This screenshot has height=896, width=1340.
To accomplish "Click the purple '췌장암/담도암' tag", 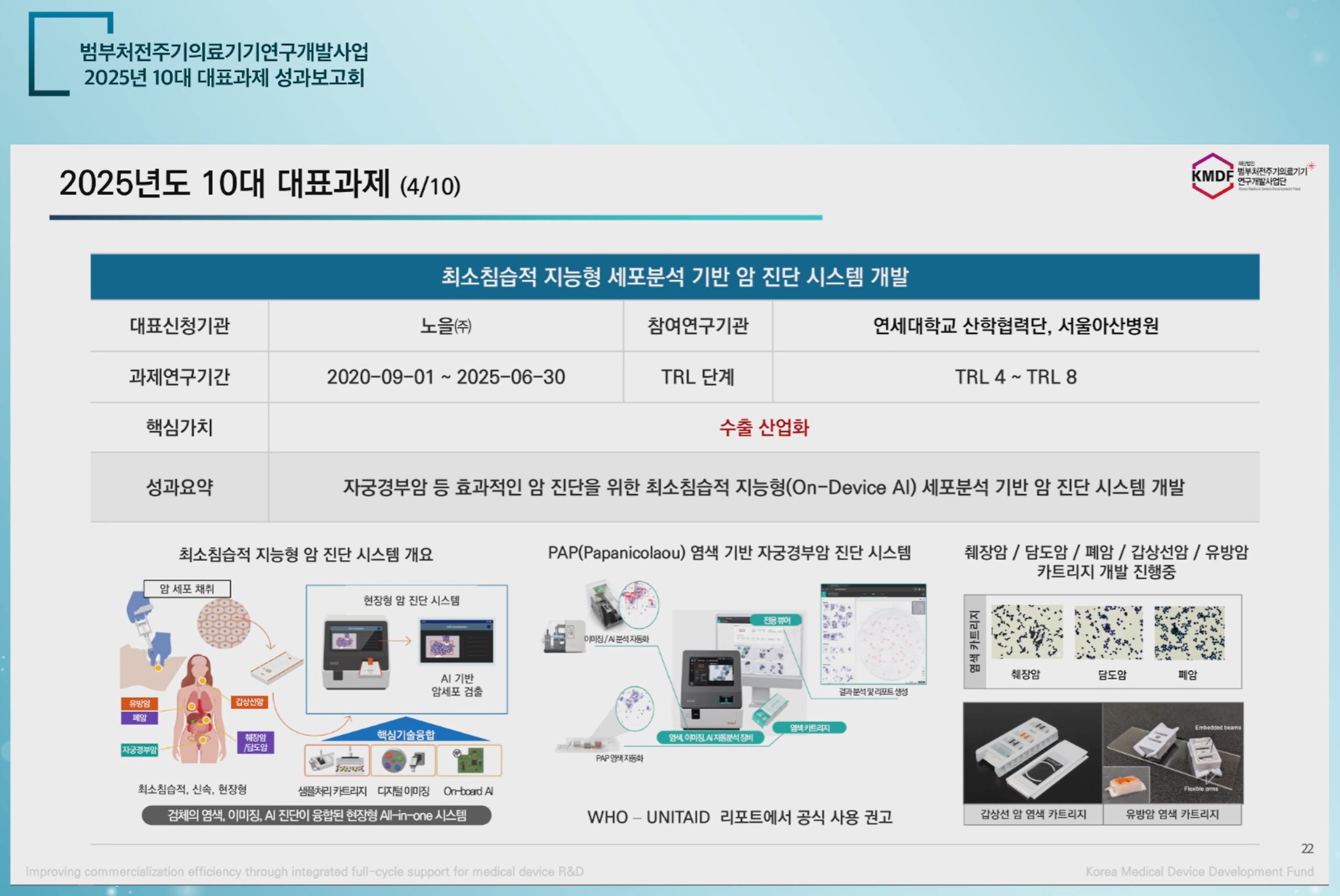I will [255, 742].
